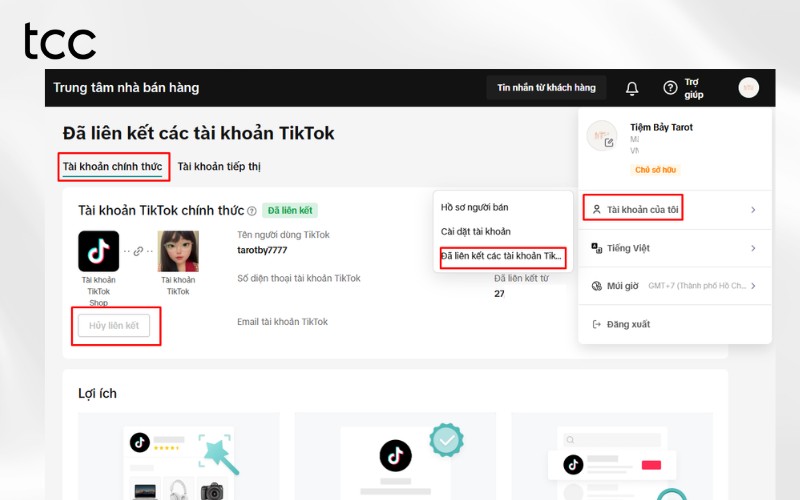
Task: Click the first benefit illustration with magic wand
Action: tap(179, 456)
